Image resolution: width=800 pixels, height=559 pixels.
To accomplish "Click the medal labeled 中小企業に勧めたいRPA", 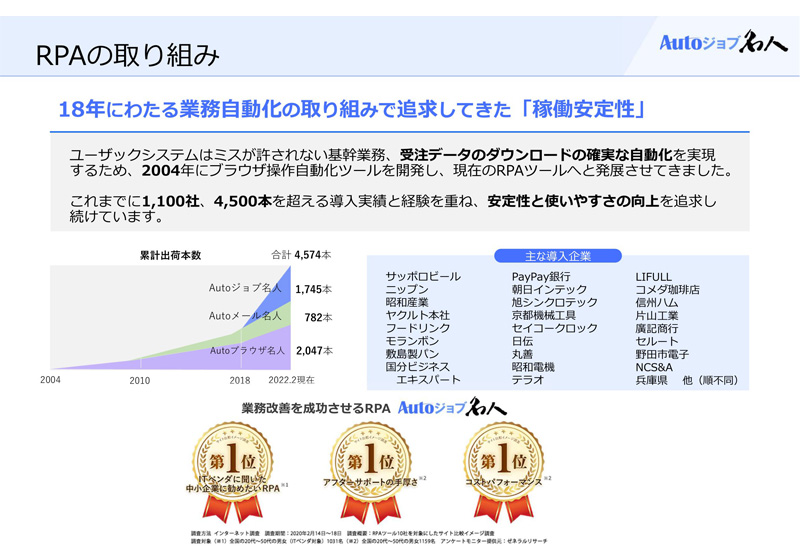I will (x=233, y=470).
